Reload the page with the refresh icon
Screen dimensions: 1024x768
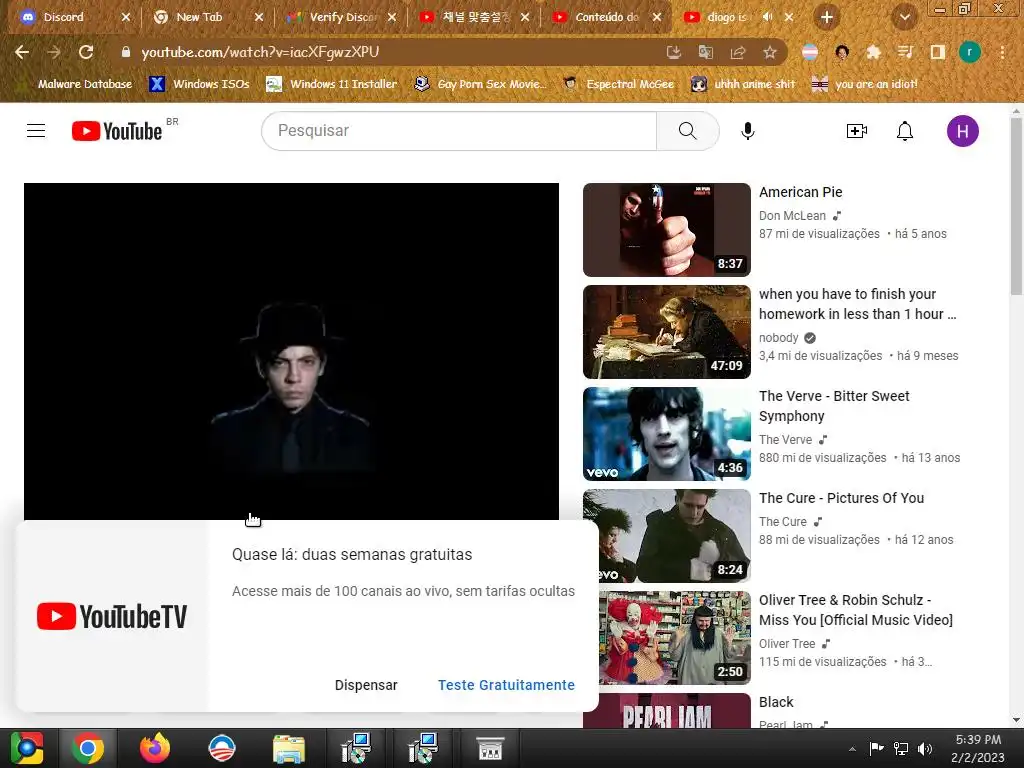pyautogui.click(x=86, y=52)
